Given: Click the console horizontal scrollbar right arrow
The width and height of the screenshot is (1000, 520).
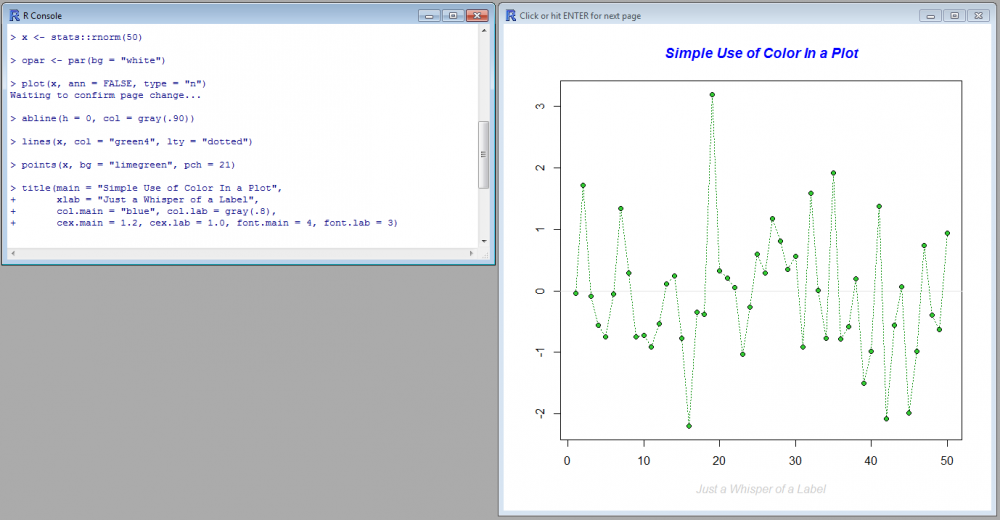Looking at the screenshot, I should (472, 254).
